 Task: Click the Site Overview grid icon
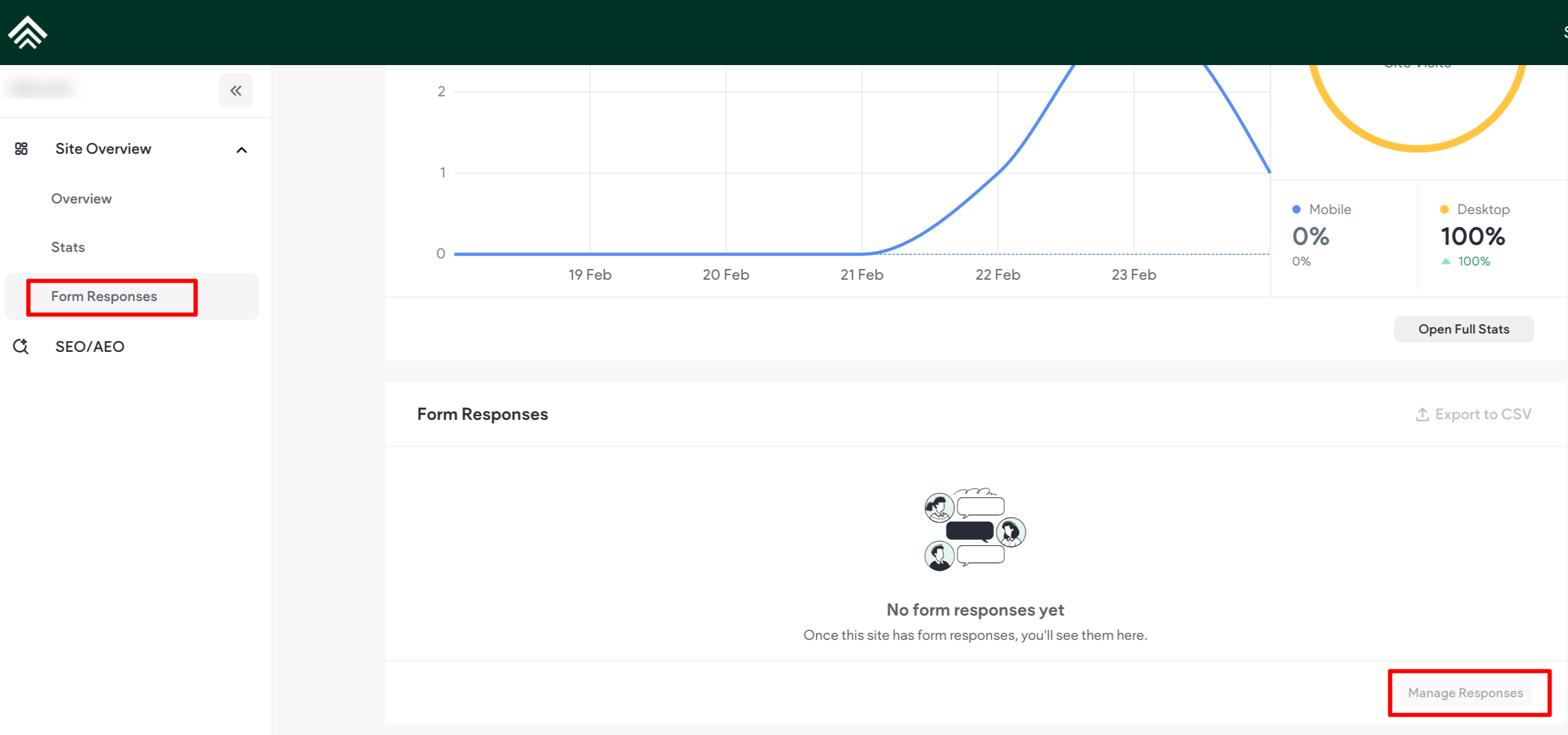tap(21, 148)
